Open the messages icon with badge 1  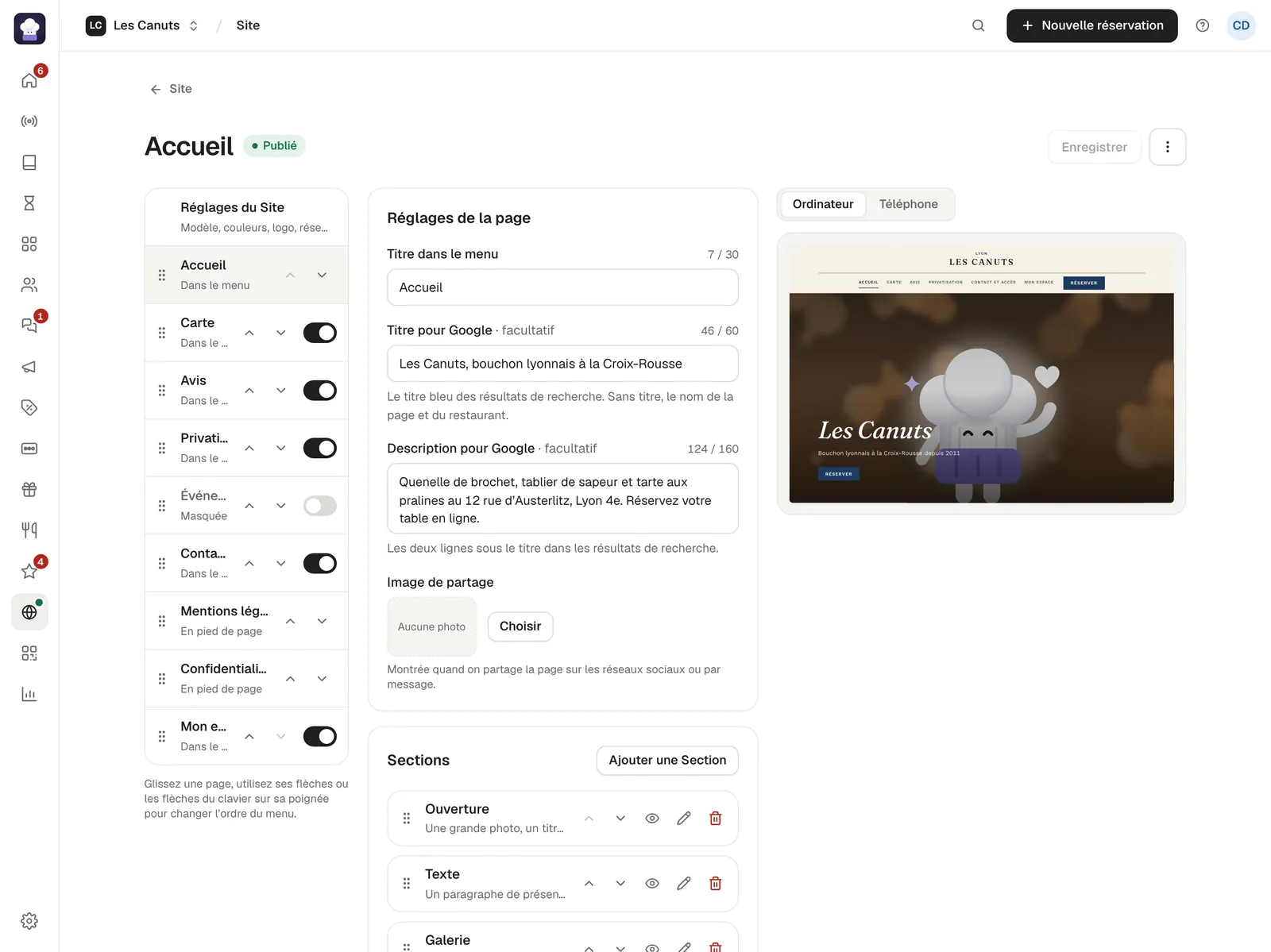point(29,326)
